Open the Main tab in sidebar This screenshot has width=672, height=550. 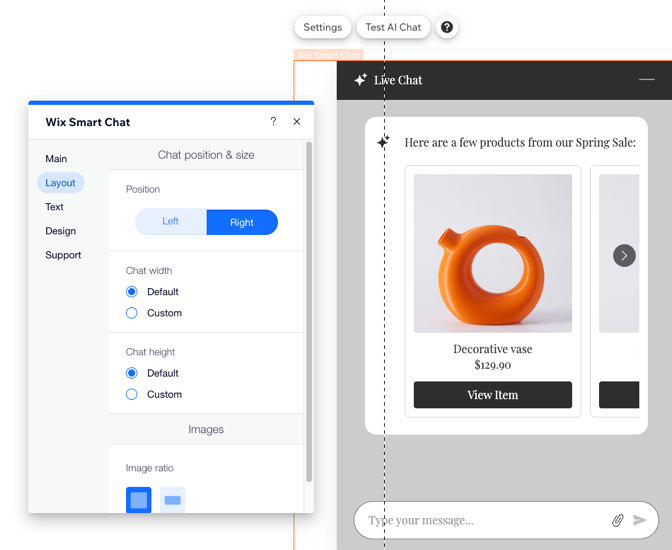(x=56, y=159)
